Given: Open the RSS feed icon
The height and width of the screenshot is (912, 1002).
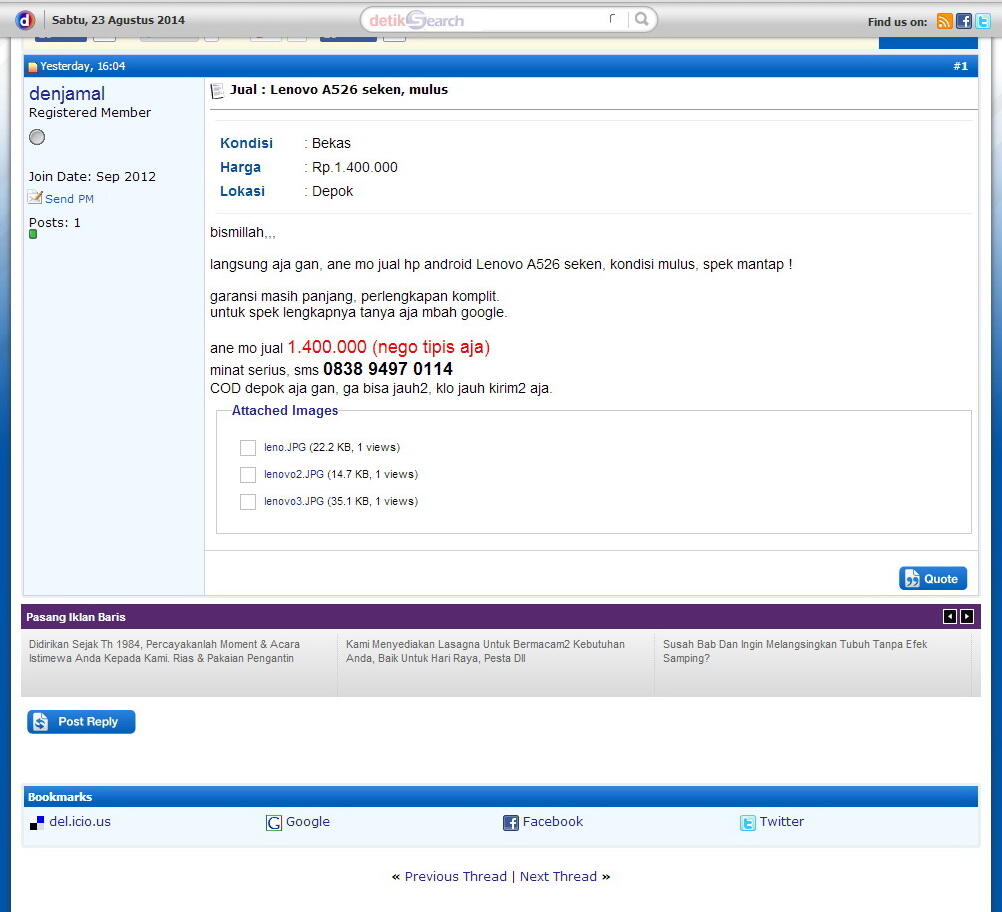Looking at the screenshot, I should pyautogui.click(x=944, y=21).
